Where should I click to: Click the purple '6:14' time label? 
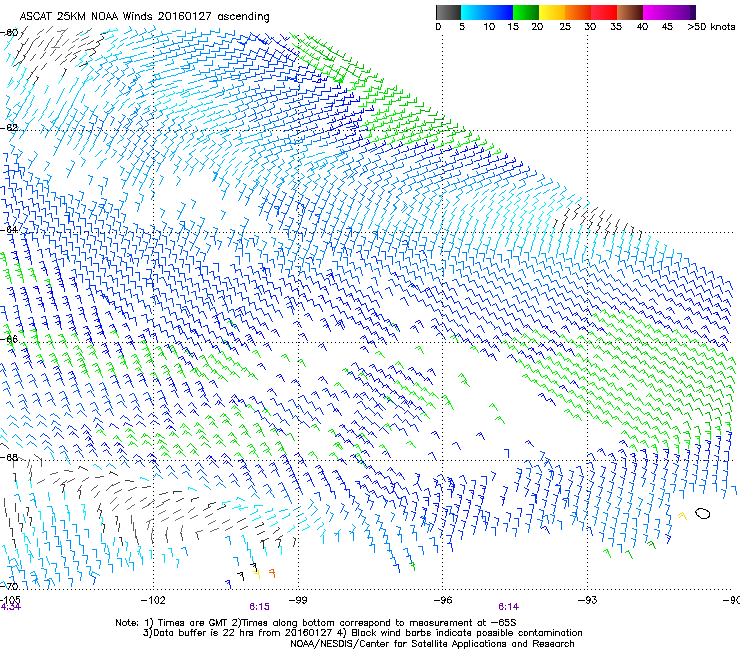pos(508,607)
